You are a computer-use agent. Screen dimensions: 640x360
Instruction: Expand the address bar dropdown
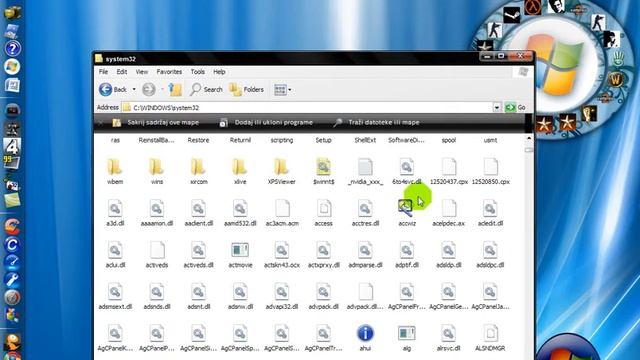497,108
